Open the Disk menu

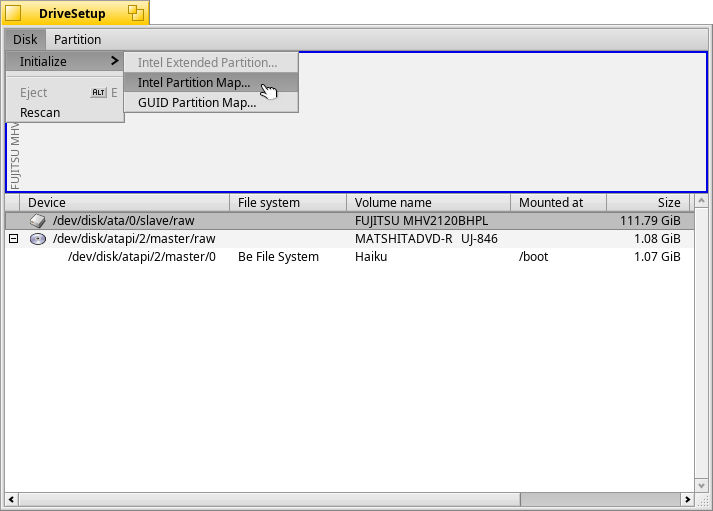point(25,40)
